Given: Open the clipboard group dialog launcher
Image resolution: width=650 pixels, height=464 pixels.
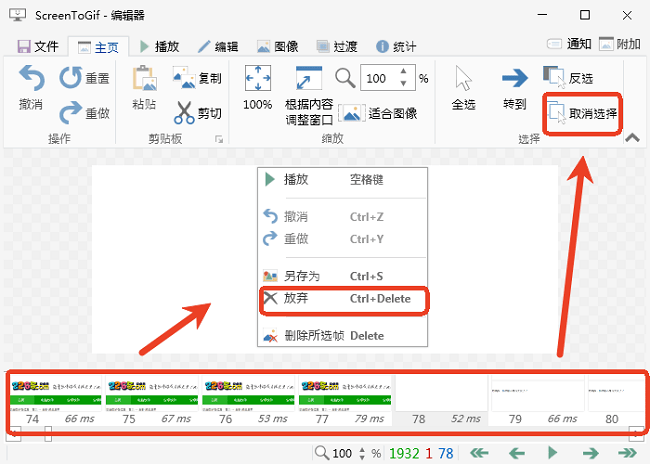Looking at the screenshot, I should [x=219, y=139].
